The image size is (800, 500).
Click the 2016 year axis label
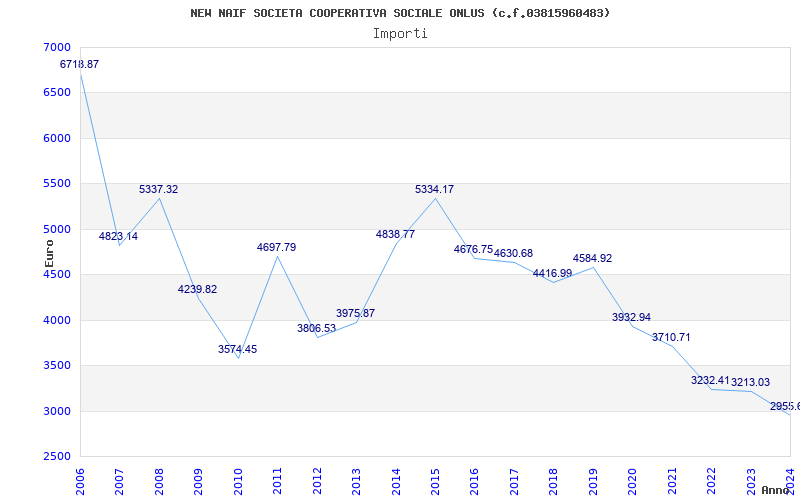click(474, 482)
